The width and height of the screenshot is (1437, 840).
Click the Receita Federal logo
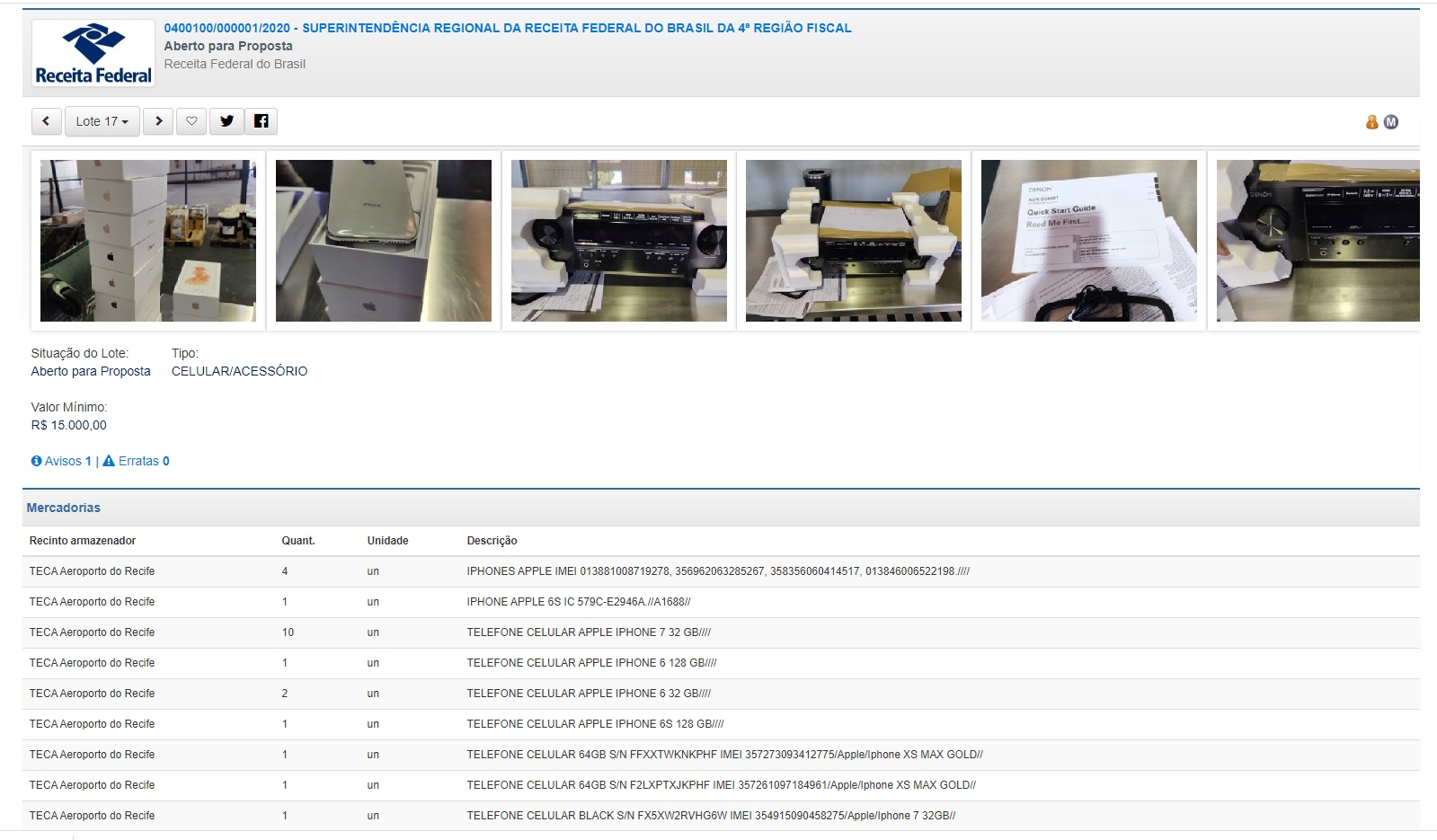pos(93,53)
